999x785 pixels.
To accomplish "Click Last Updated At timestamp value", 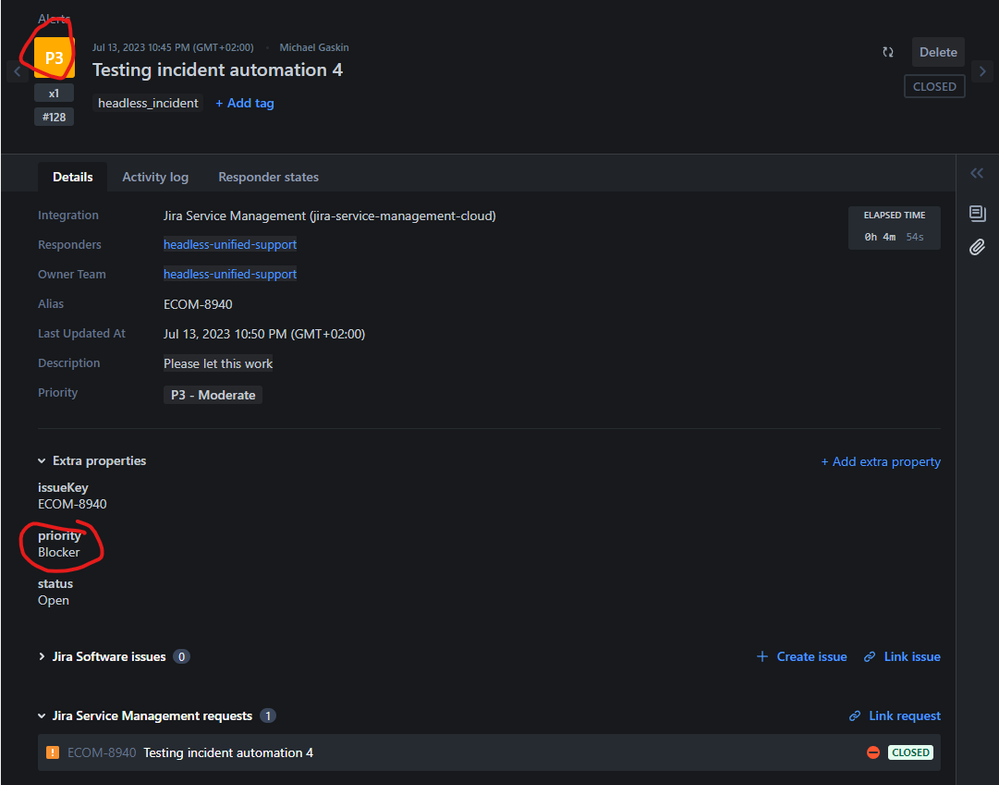I will click(264, 334).
